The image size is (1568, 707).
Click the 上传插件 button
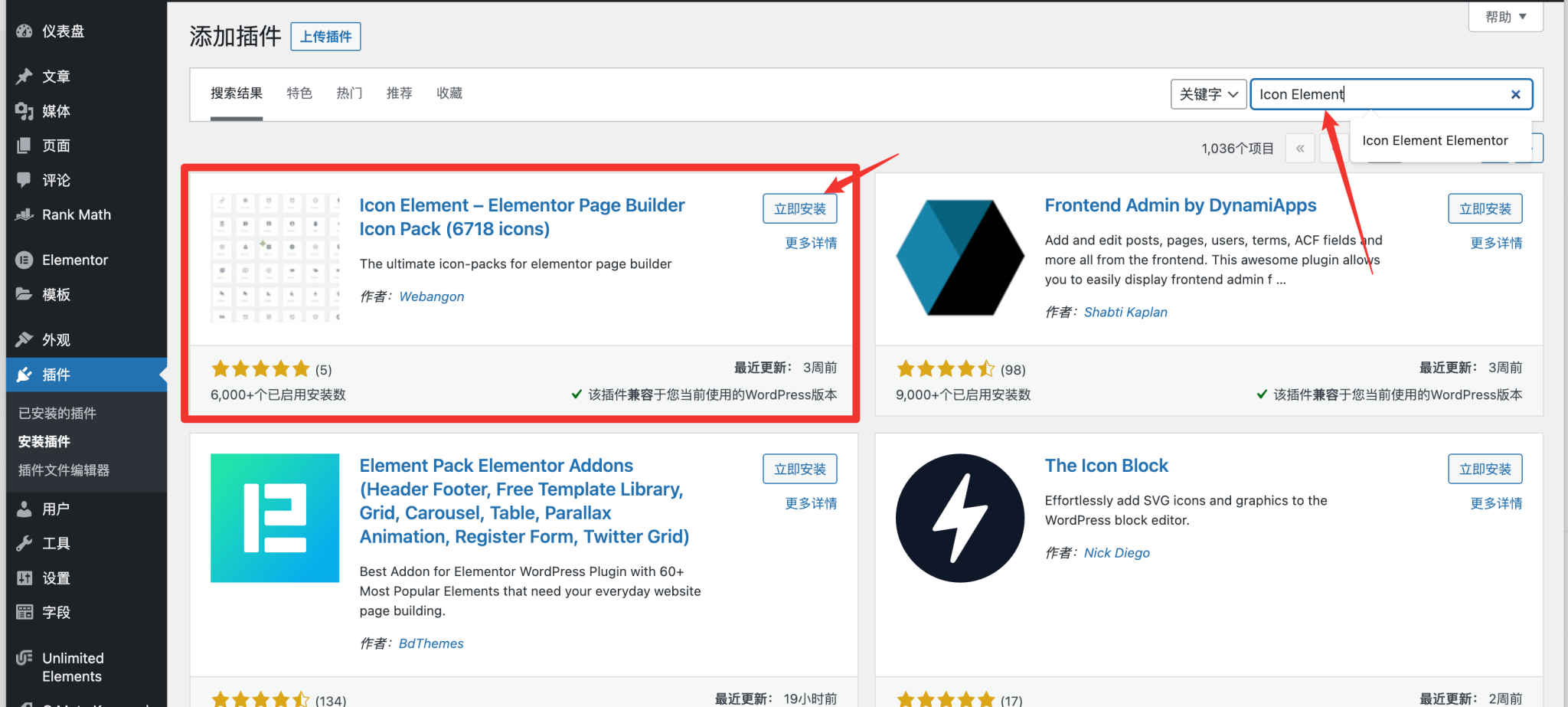click(325, 37)
